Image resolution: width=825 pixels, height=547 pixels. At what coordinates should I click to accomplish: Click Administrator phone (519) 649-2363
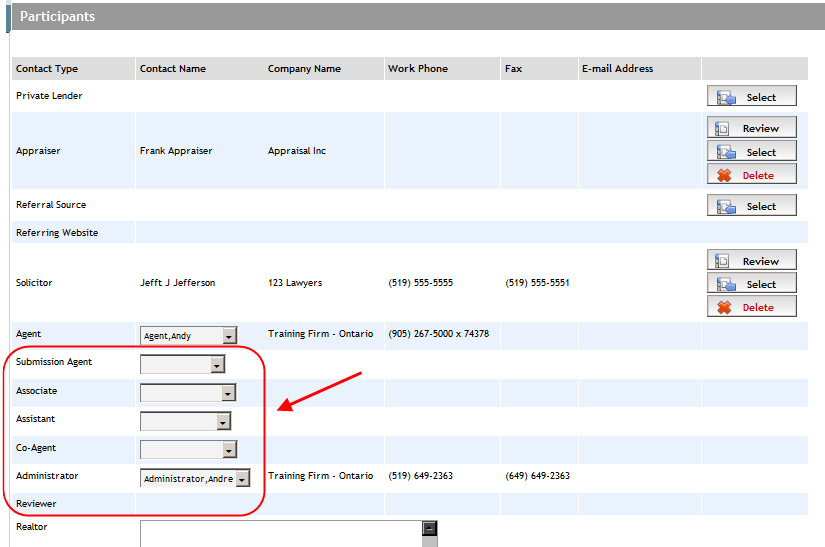420,475
